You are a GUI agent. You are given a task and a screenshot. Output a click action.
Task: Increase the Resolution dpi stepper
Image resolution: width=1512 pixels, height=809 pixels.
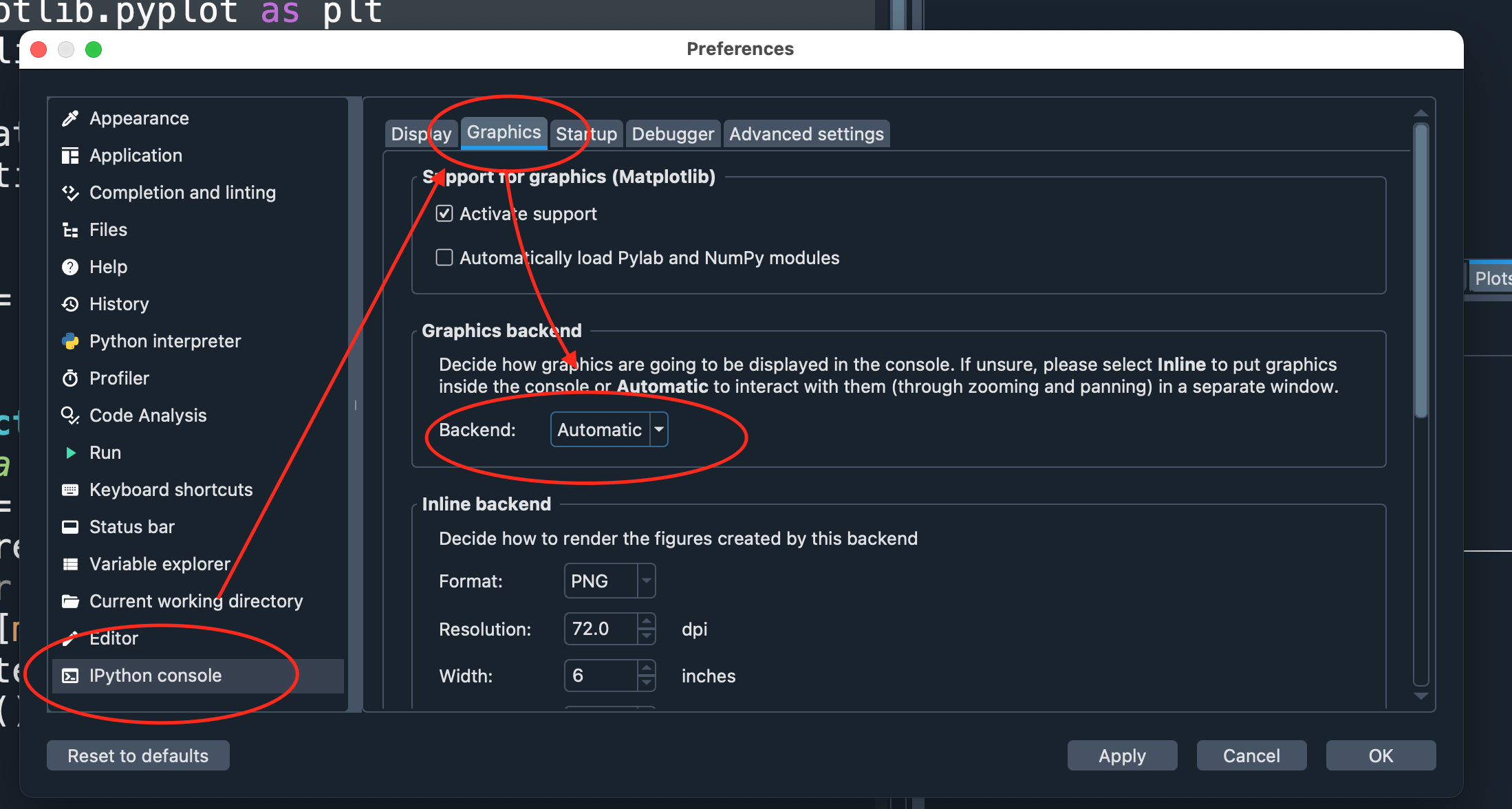tap(646, 621)
